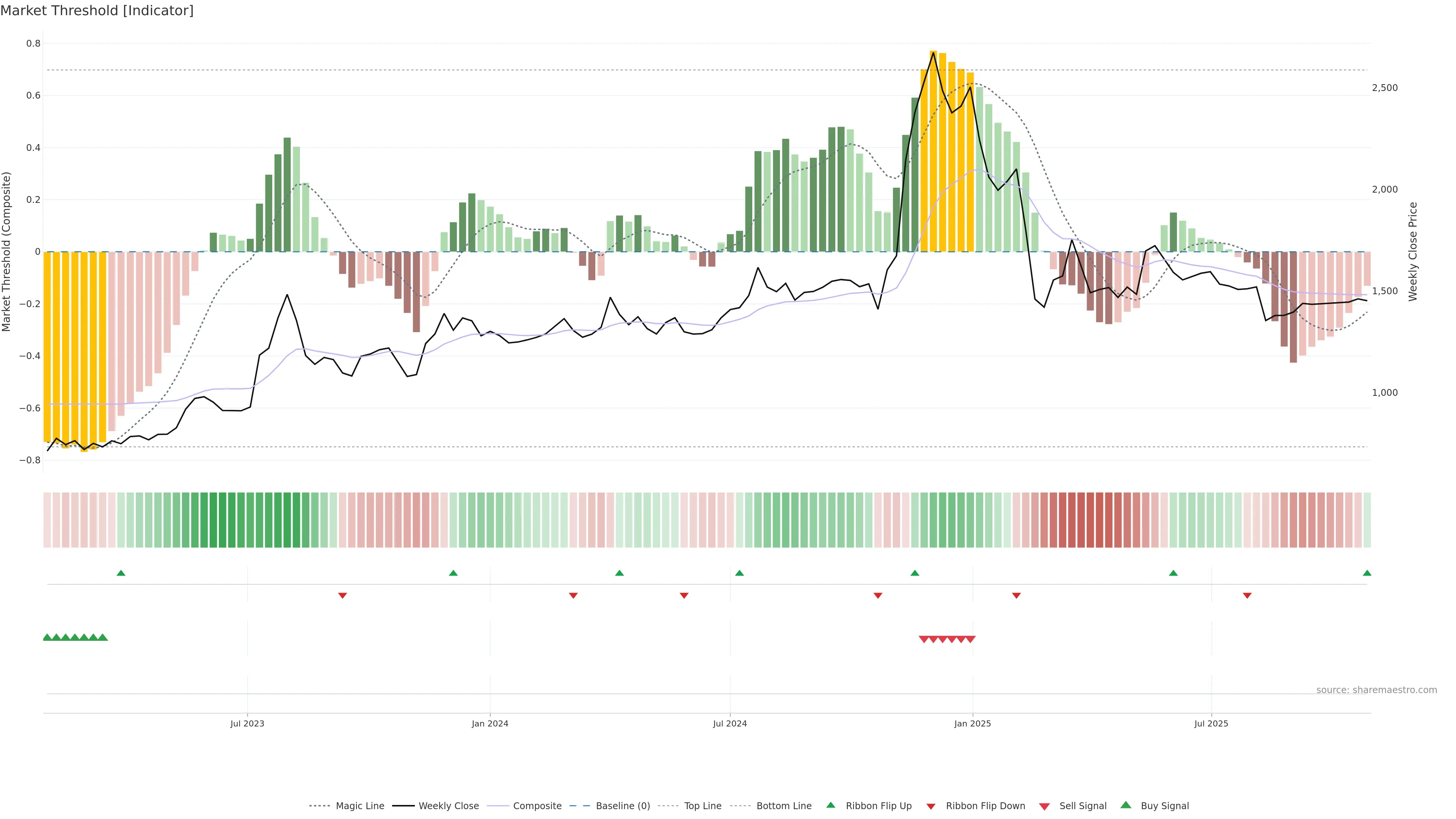The image size is (1456, 819).
Task: Hide the Composite line via legend
Action: click(537, 806)
